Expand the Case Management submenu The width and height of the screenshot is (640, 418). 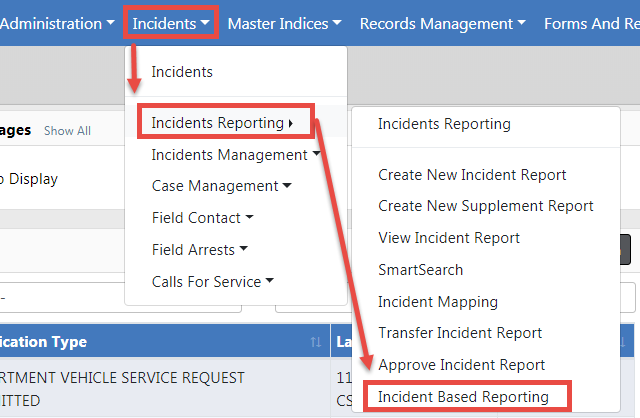(x=221, y=186)
